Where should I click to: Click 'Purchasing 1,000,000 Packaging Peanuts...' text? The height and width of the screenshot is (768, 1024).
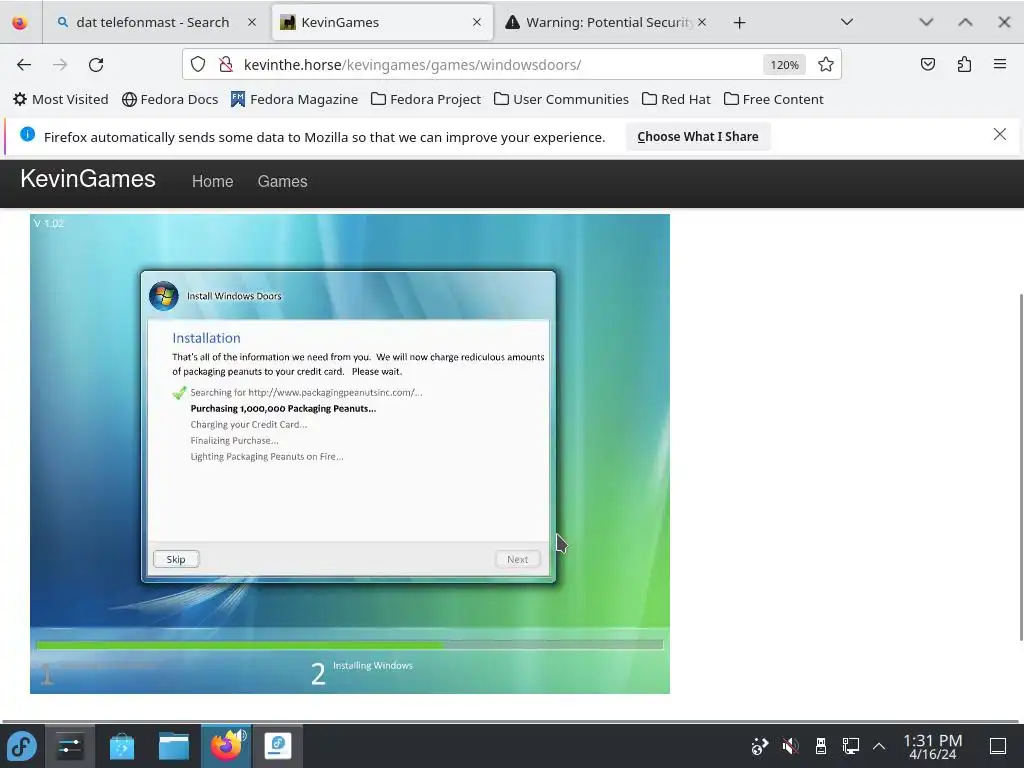283,408
